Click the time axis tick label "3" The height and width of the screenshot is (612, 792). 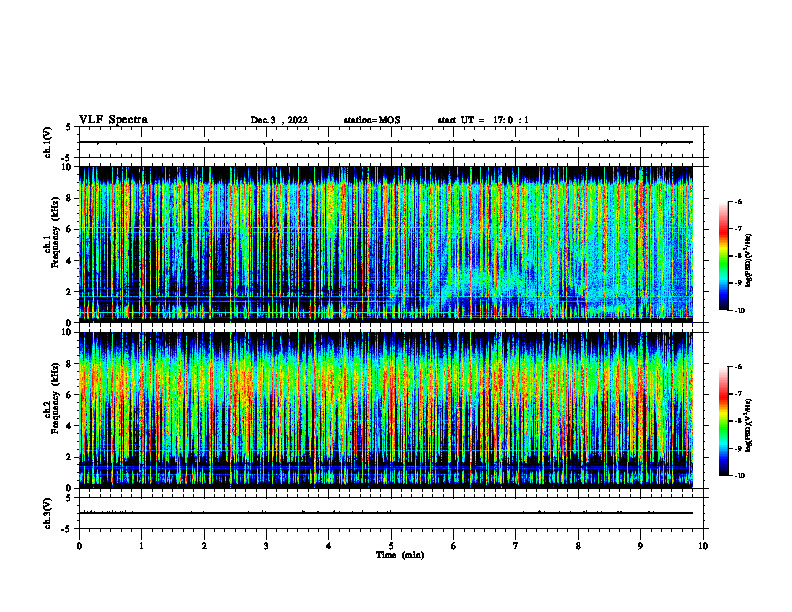[x=266, y=546]
